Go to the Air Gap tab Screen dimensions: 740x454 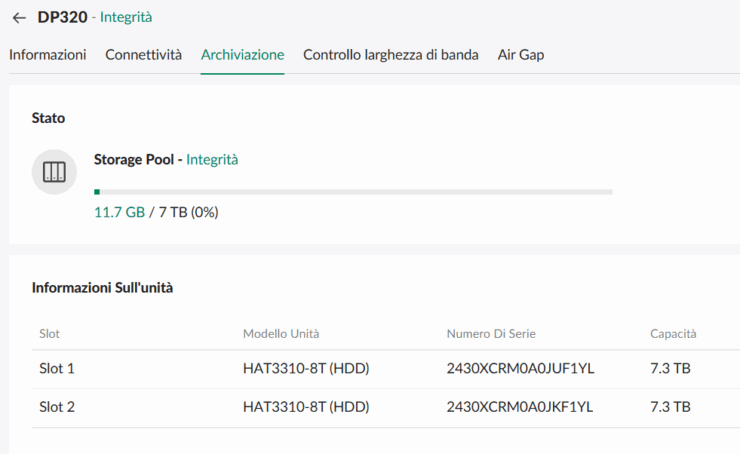coord(520,55)
